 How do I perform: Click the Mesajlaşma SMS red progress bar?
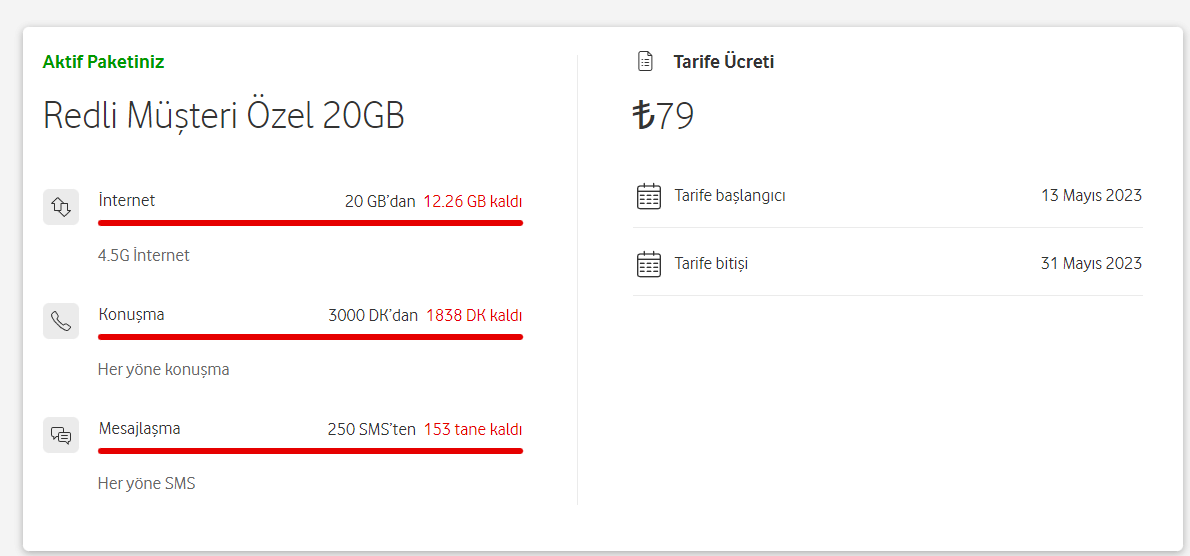tap(310, 451)
